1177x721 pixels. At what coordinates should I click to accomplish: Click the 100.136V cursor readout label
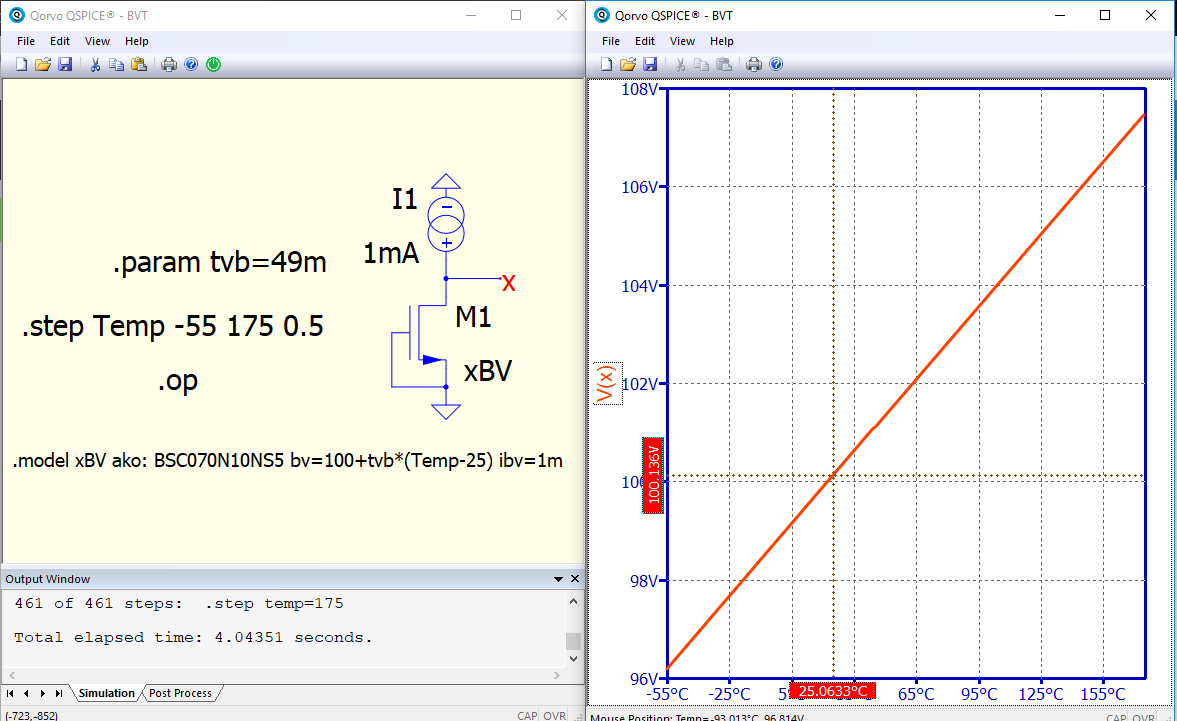(653, 476)
